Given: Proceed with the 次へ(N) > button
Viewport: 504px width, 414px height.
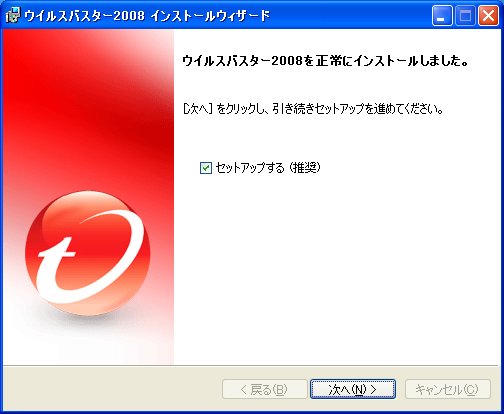Looking at the screenshot, I should click(x=353, y=389).
